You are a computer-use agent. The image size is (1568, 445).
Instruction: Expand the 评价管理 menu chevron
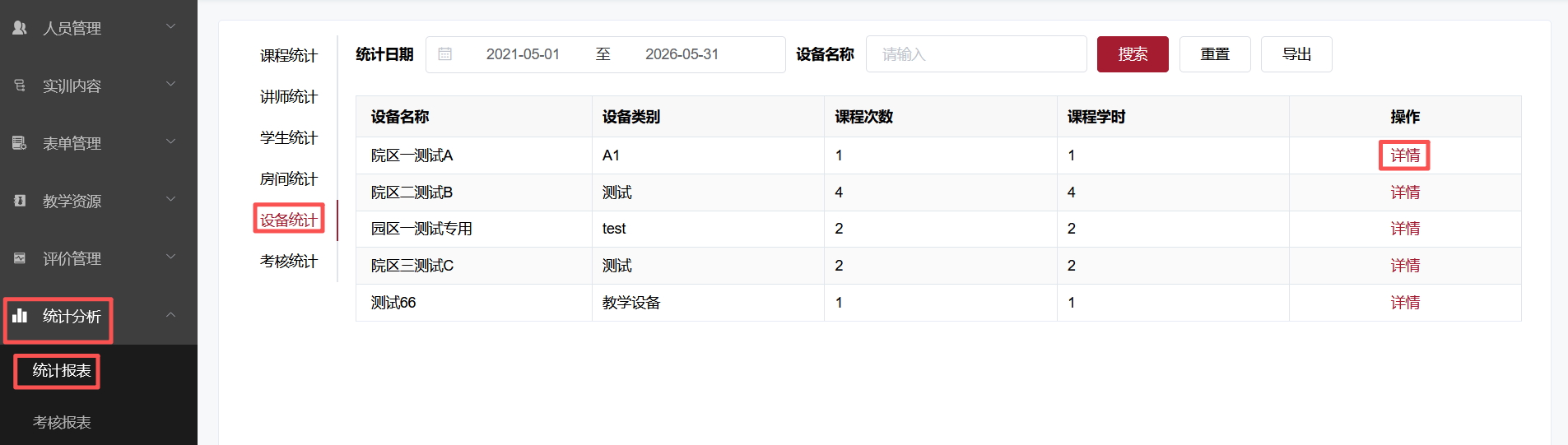coord(171,257)
